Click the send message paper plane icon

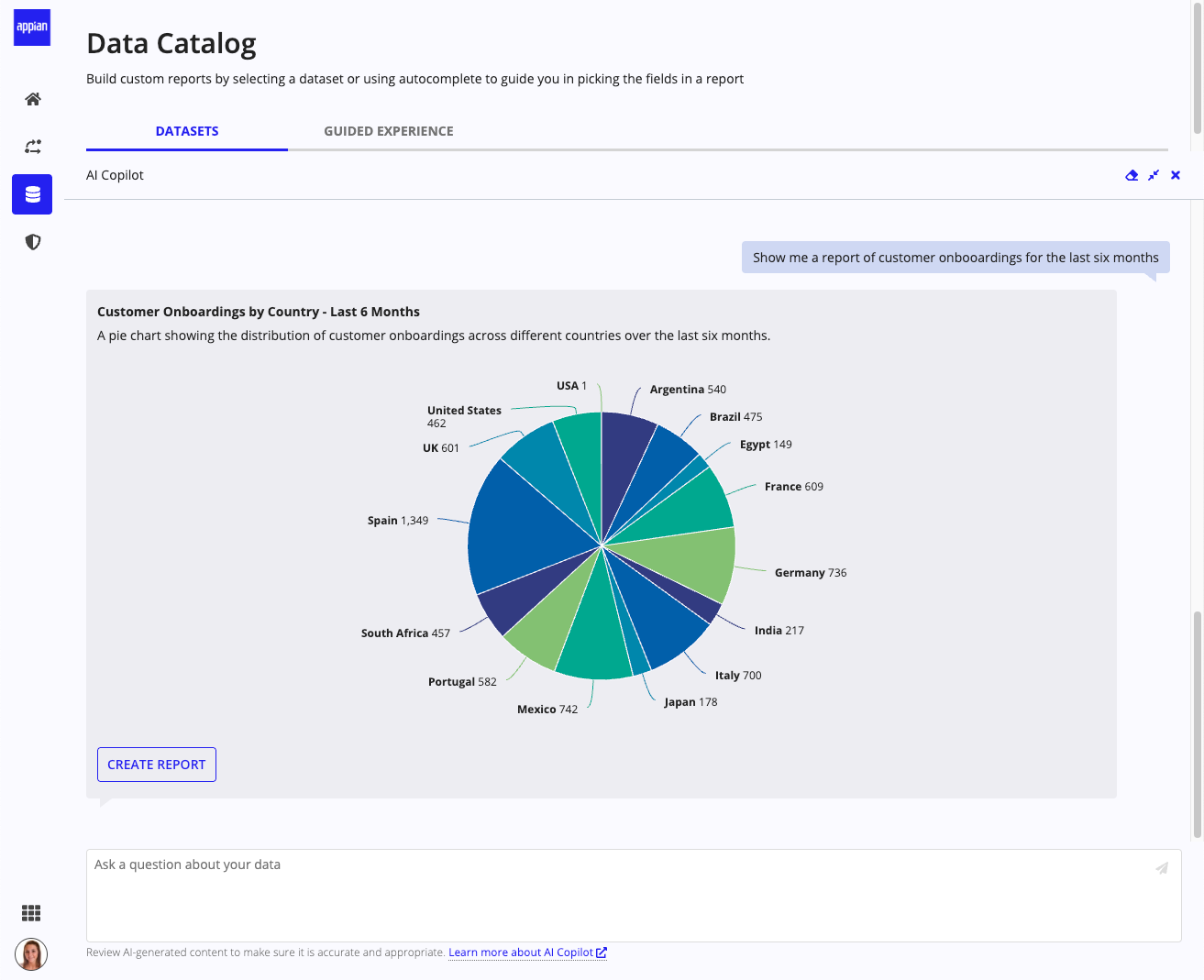coord(1162,867)
